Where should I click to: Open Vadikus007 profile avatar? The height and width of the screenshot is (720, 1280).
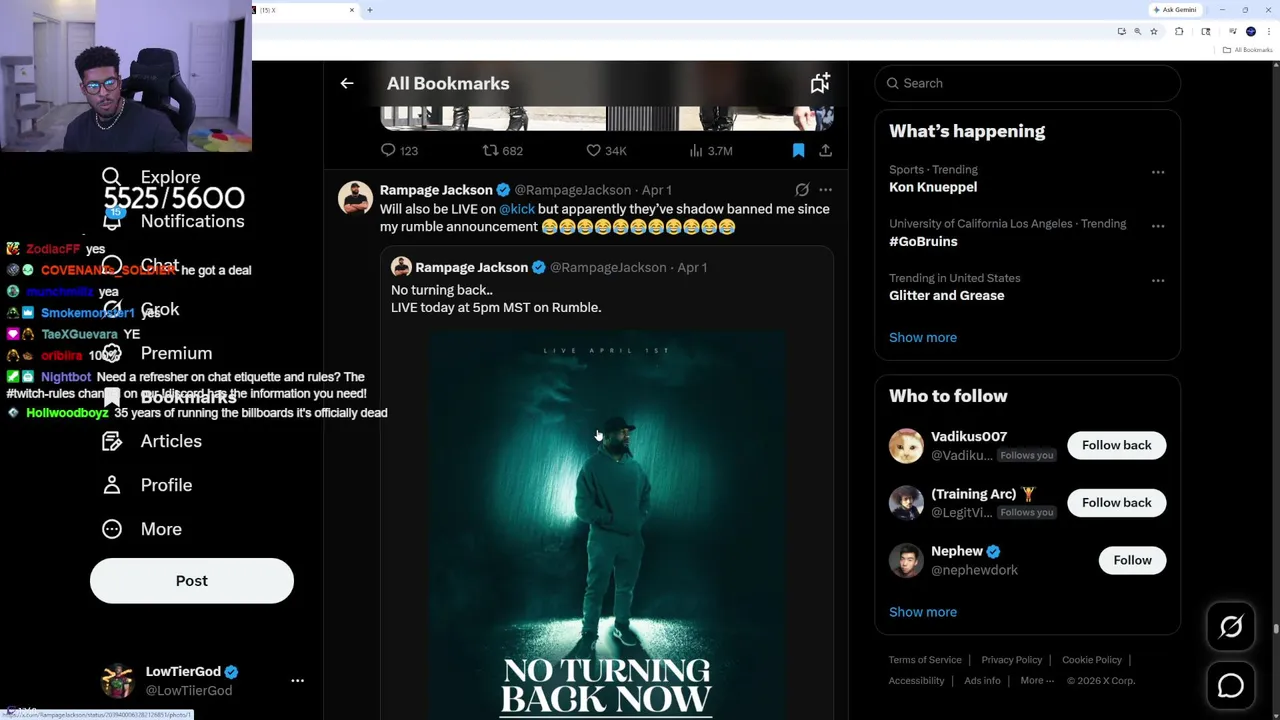906,445
